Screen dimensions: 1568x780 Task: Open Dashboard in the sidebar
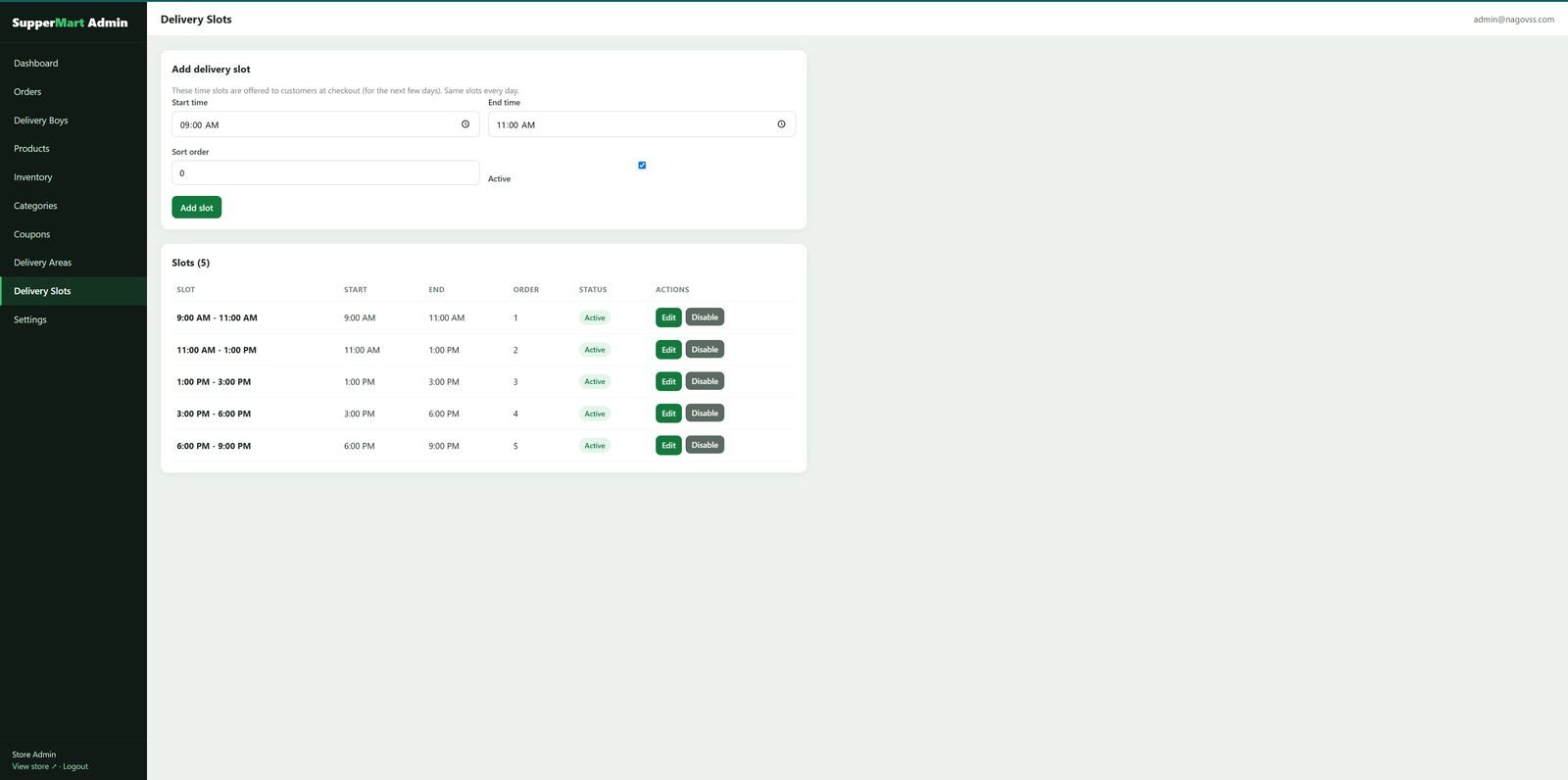coord(73,64)
